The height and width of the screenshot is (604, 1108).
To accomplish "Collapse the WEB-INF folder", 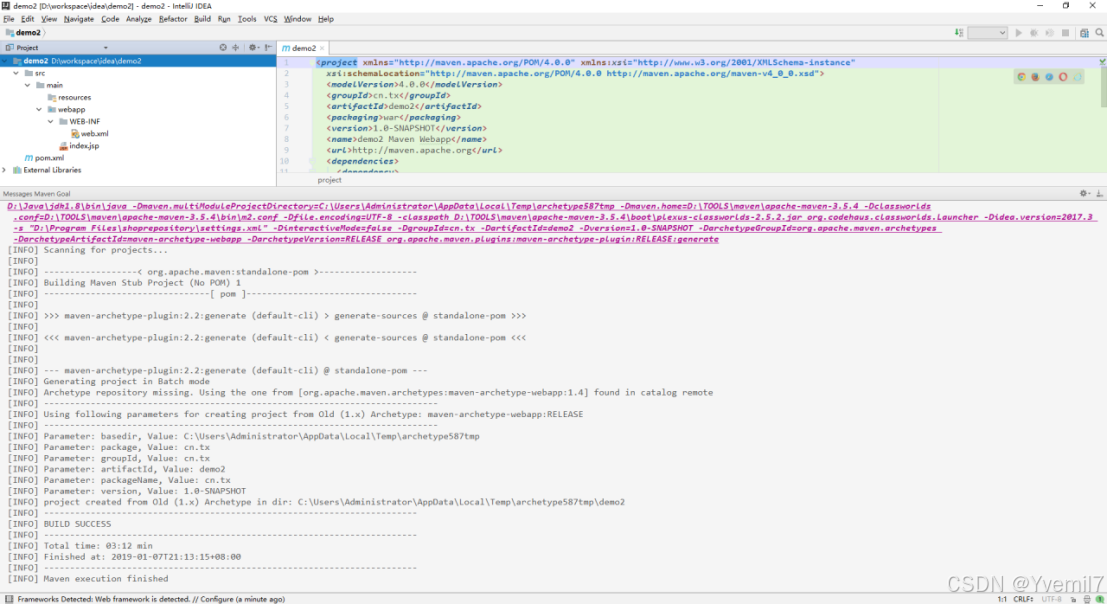I will click(51, 122).
